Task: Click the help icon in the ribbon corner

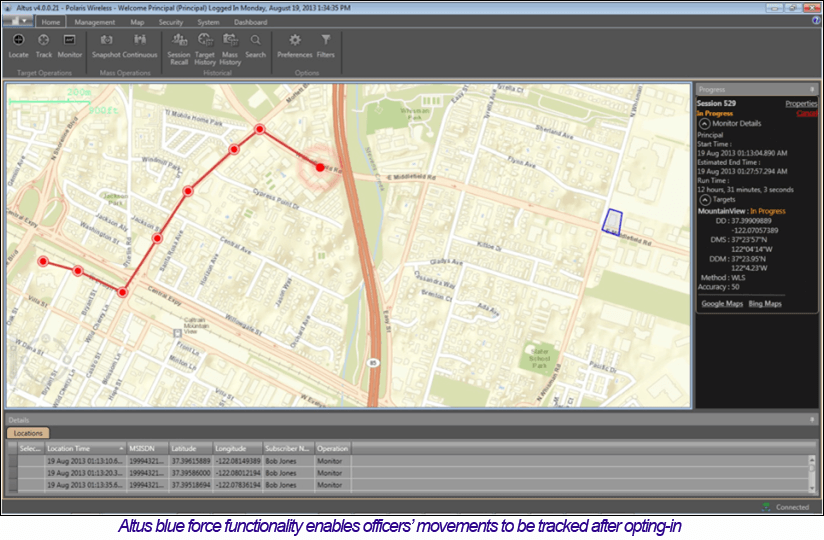Action: (816, 20)
